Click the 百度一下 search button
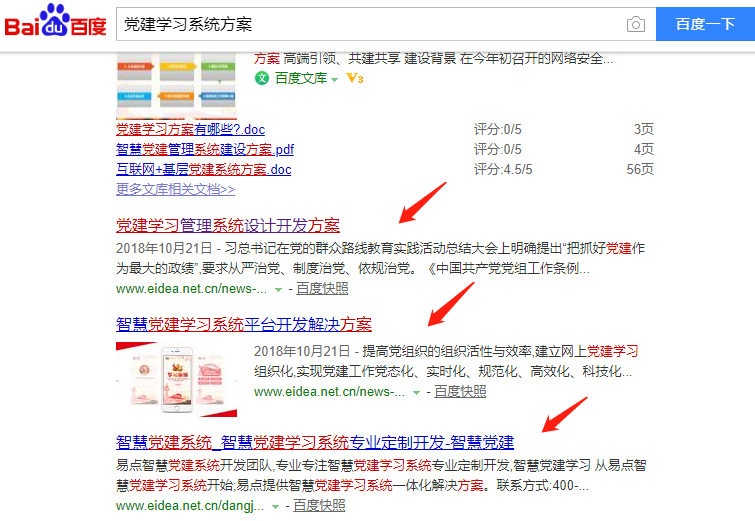Image resolution: width=755 pixels, height=521 pixels. (x=705, y=24)
